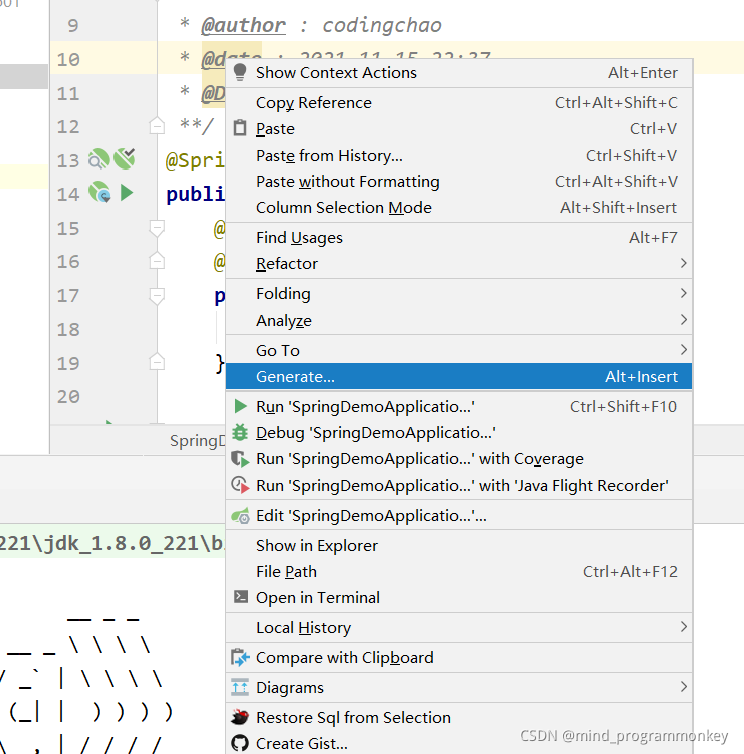Expand the Analyze submenu arrow
The image size is (744, 754).
click(x=683, y=319)
